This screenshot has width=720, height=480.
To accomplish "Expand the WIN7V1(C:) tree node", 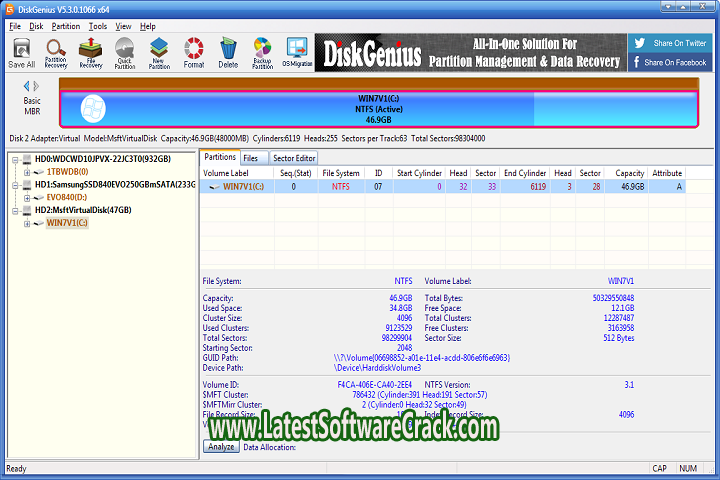I will [x=27, y=224].
